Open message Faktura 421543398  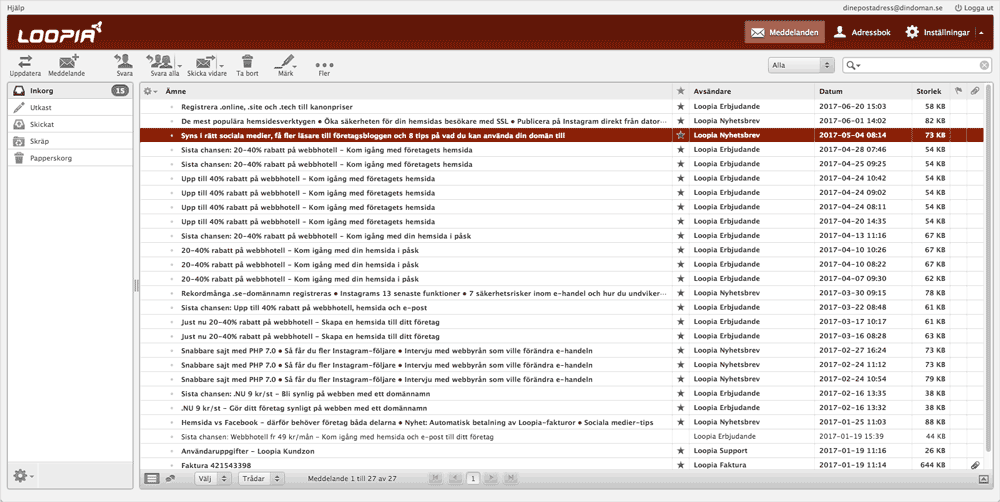216,466
